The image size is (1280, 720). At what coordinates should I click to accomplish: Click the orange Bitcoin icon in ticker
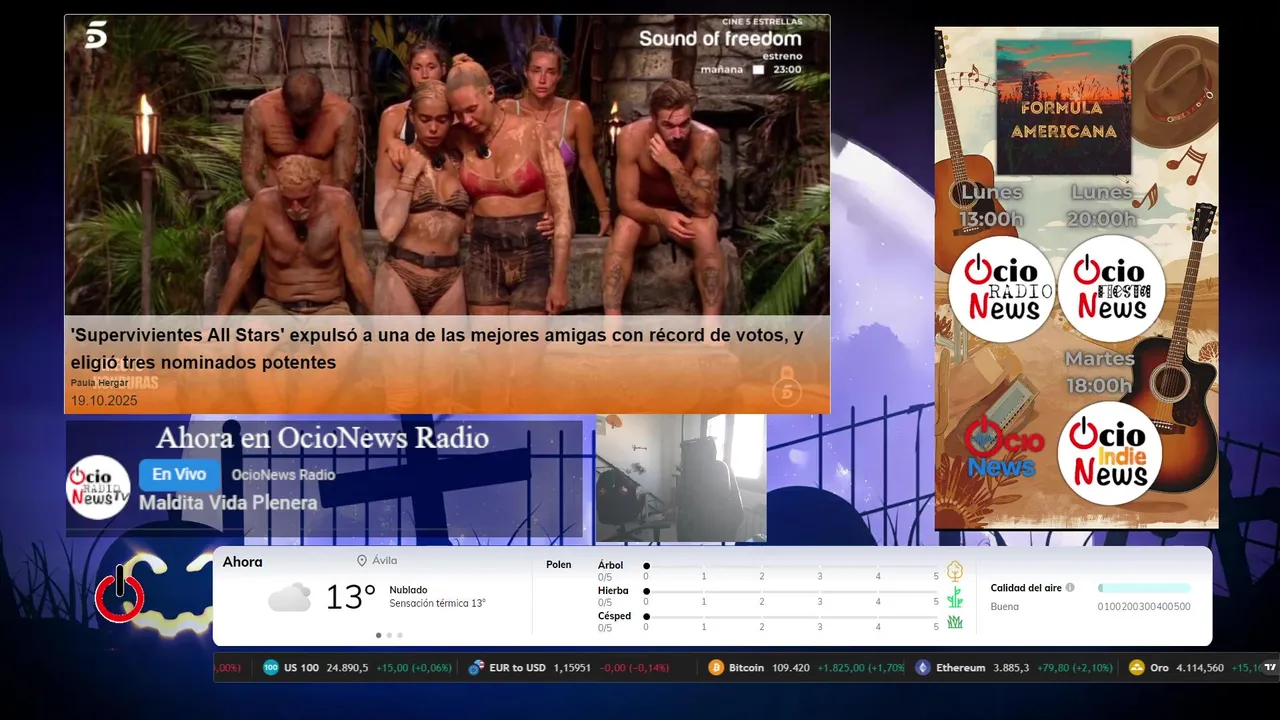(716, 667)
